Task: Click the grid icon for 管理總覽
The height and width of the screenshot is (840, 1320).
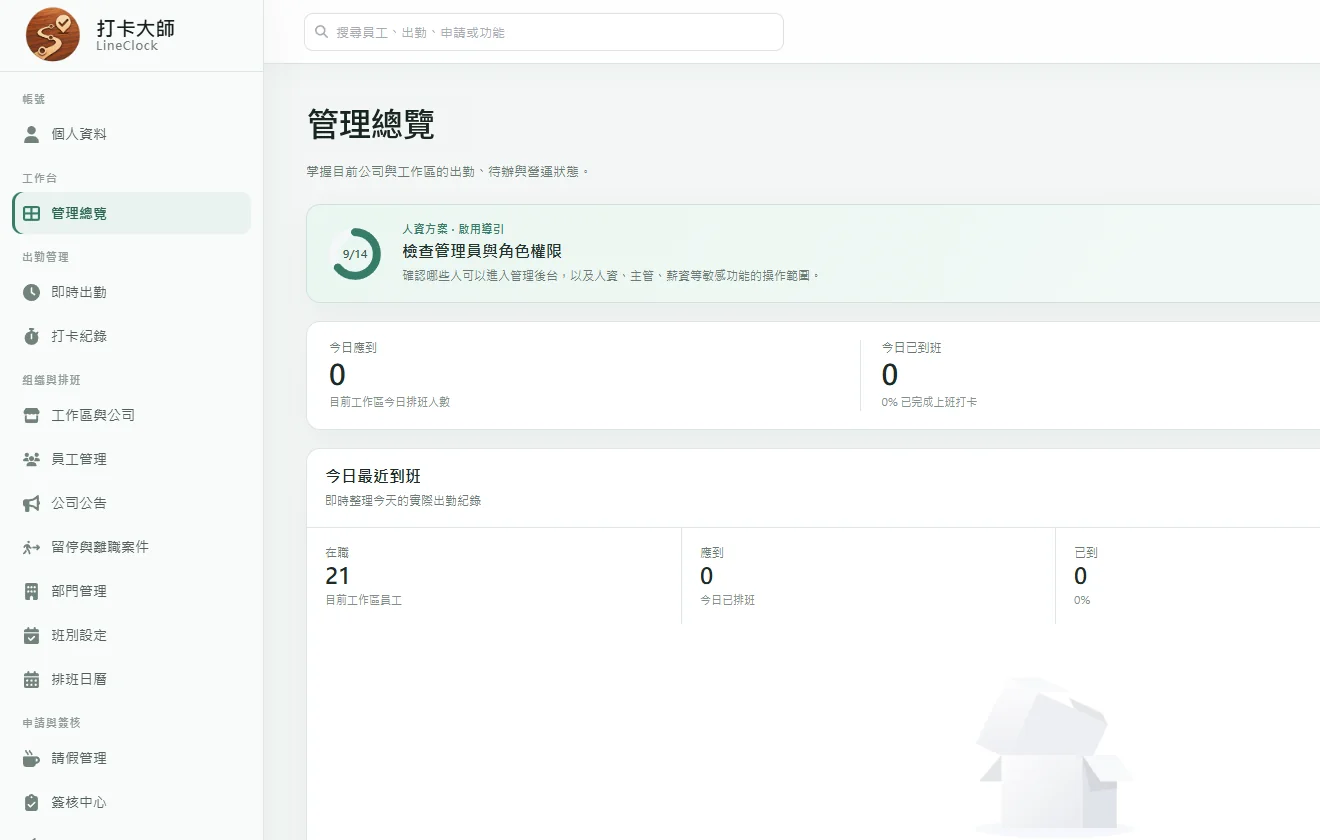Action: 31,213
